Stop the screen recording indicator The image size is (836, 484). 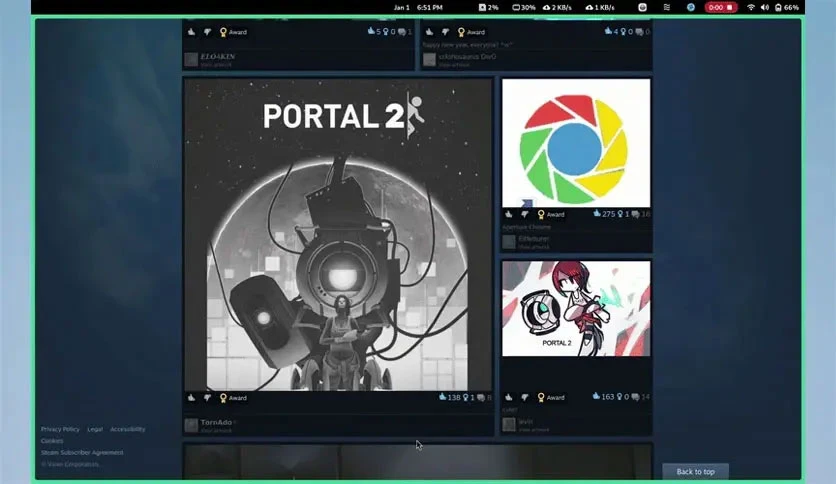click(x=721, y=7)
